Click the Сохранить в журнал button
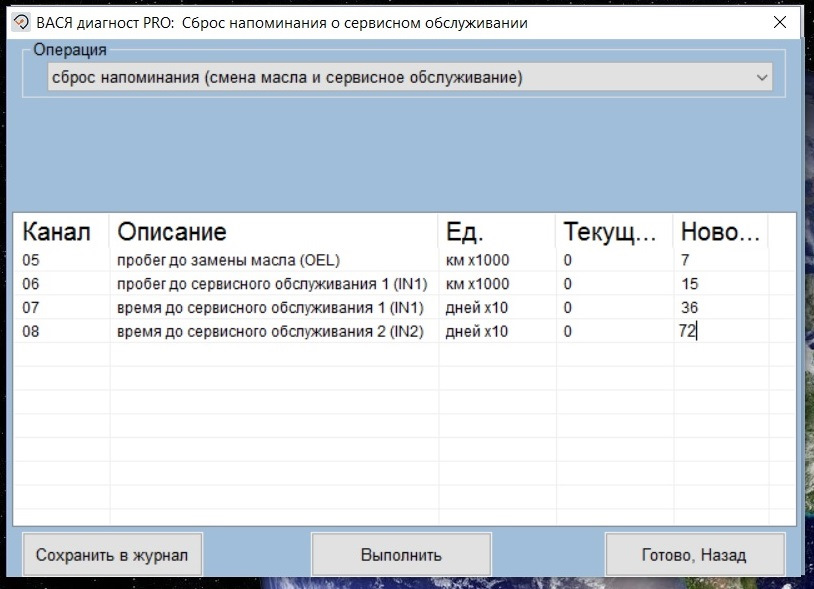 coord(112,555)
